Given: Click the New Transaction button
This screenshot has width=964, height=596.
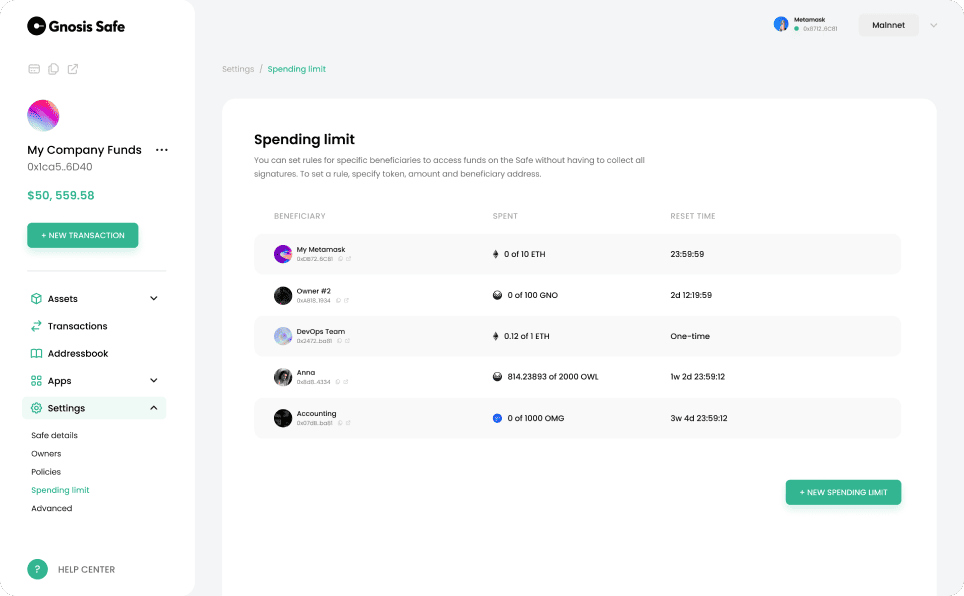Looking at the screenshot, I should coord(82,235).
